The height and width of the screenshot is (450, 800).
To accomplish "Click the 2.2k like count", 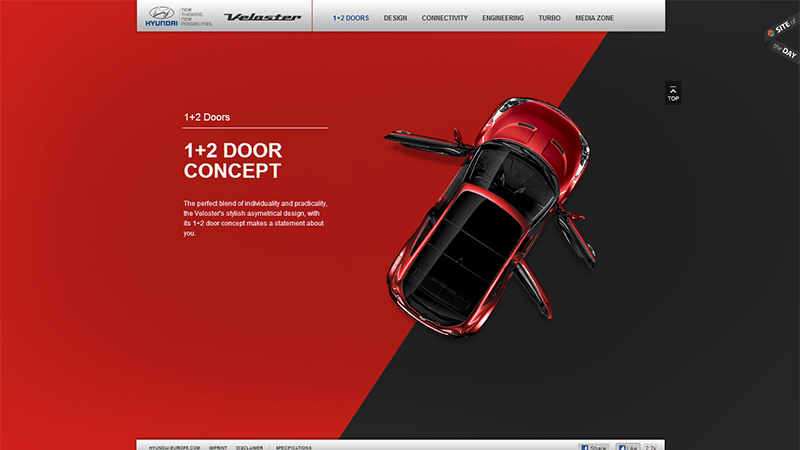I will (650, 447).
